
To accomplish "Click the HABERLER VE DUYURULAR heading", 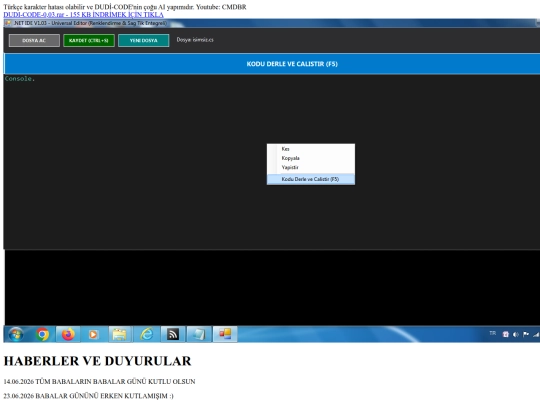I will 97,361.
